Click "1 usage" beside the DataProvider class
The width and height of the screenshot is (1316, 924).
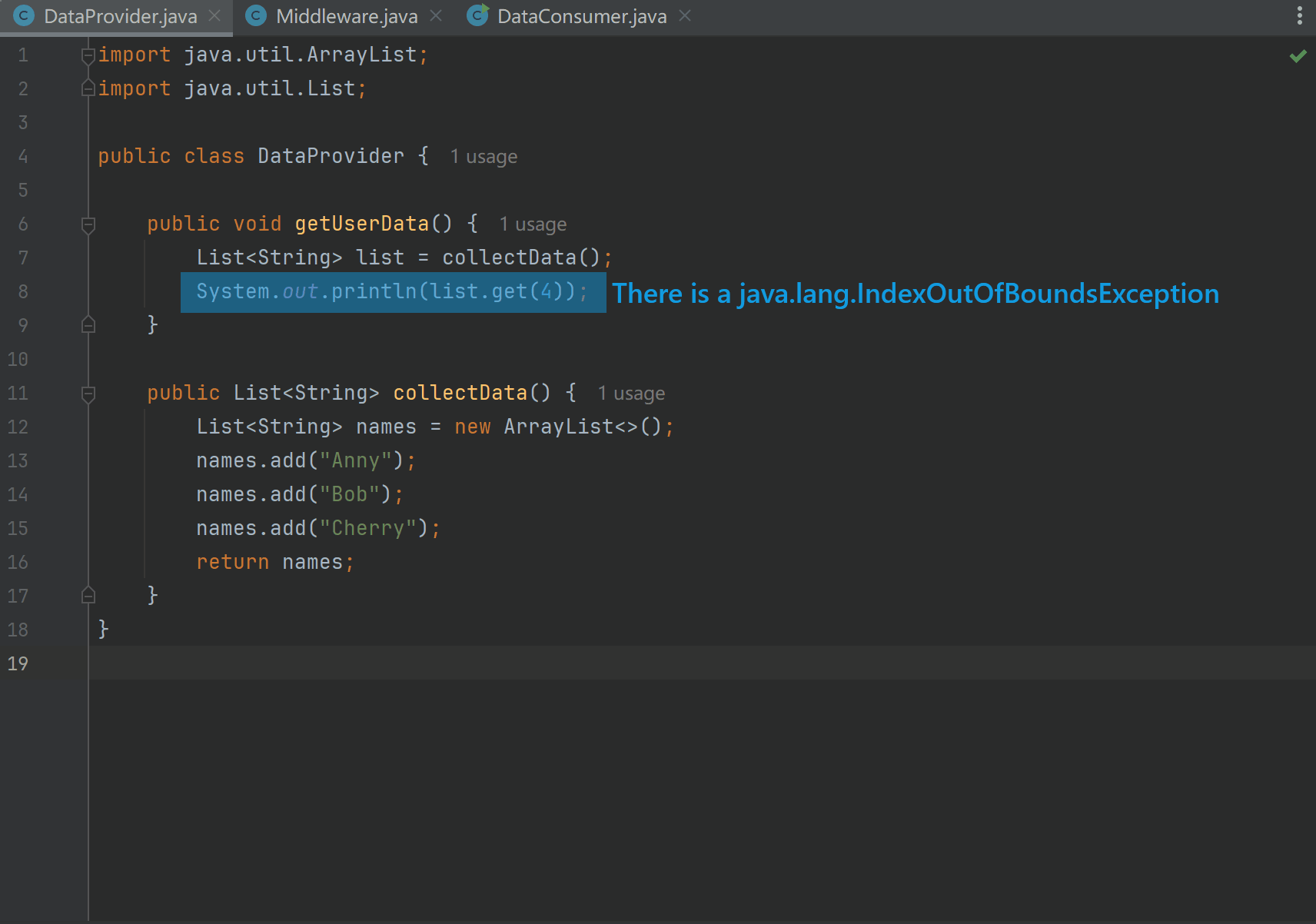click(x=484, y=156)
